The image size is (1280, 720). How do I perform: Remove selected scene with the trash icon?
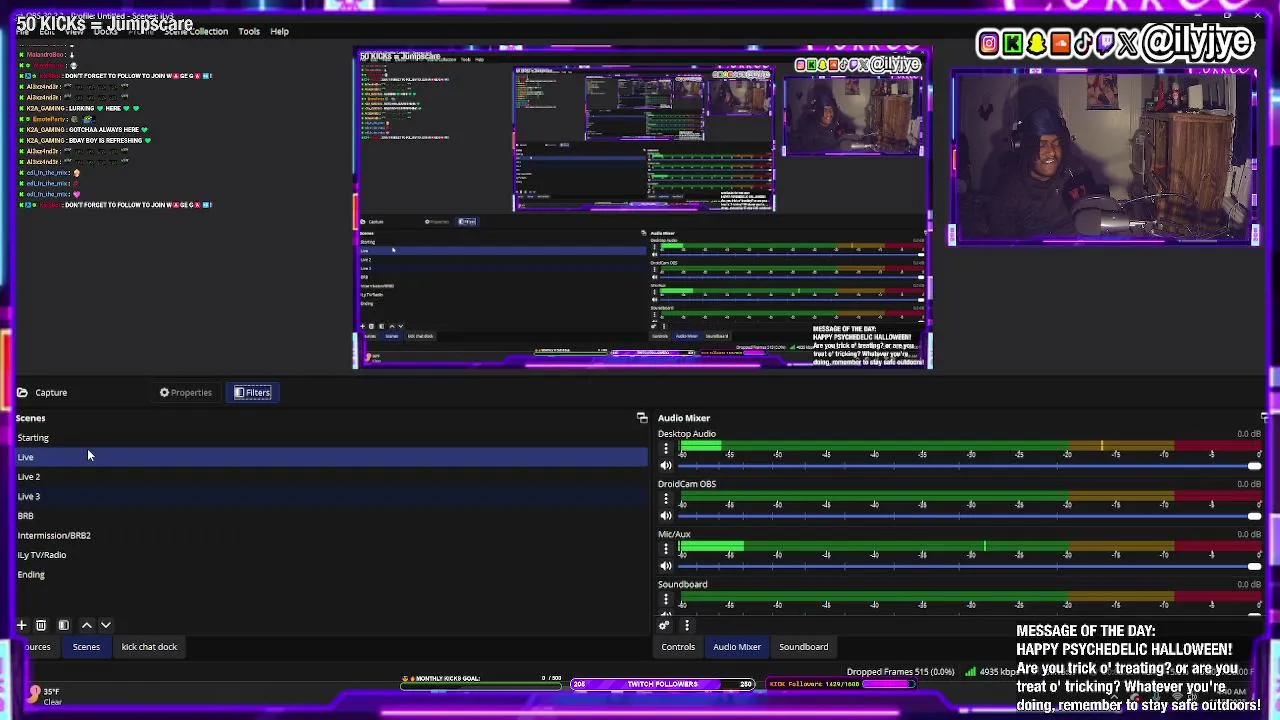(41, 625)
